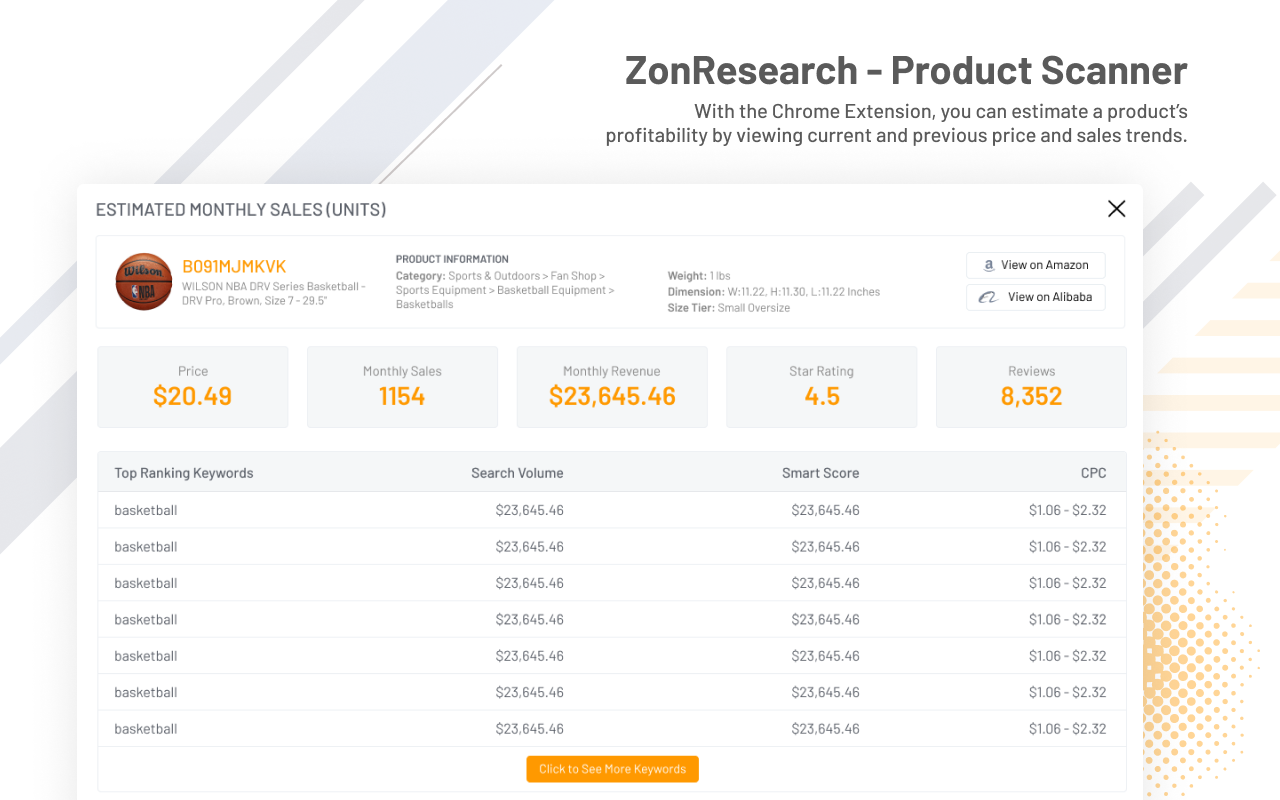Viewport: 1280px width, 800px height.
Task: Click to See More Keywords button
Action: tap(612, 769)
